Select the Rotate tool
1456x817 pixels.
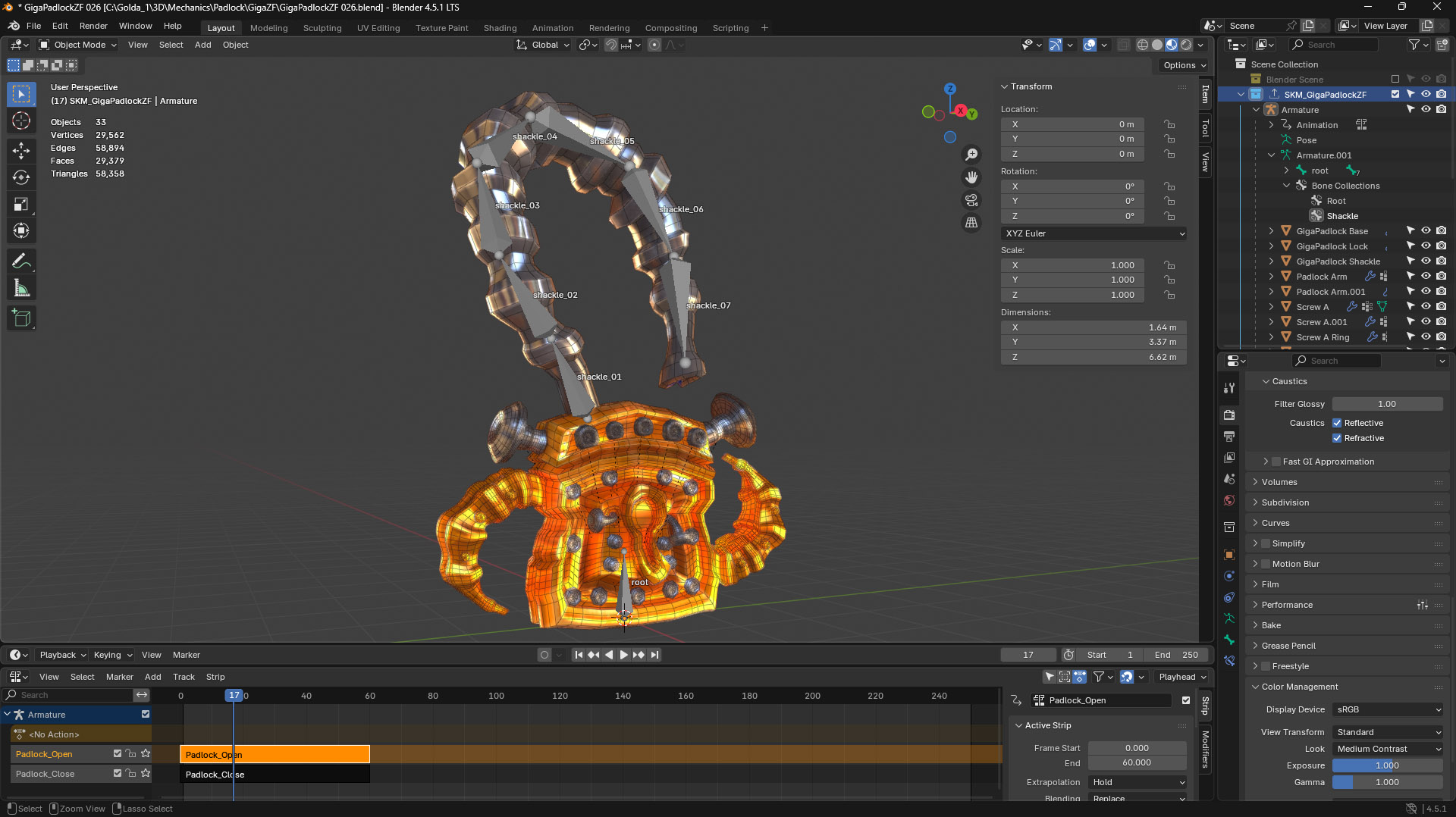click(21, 177)
